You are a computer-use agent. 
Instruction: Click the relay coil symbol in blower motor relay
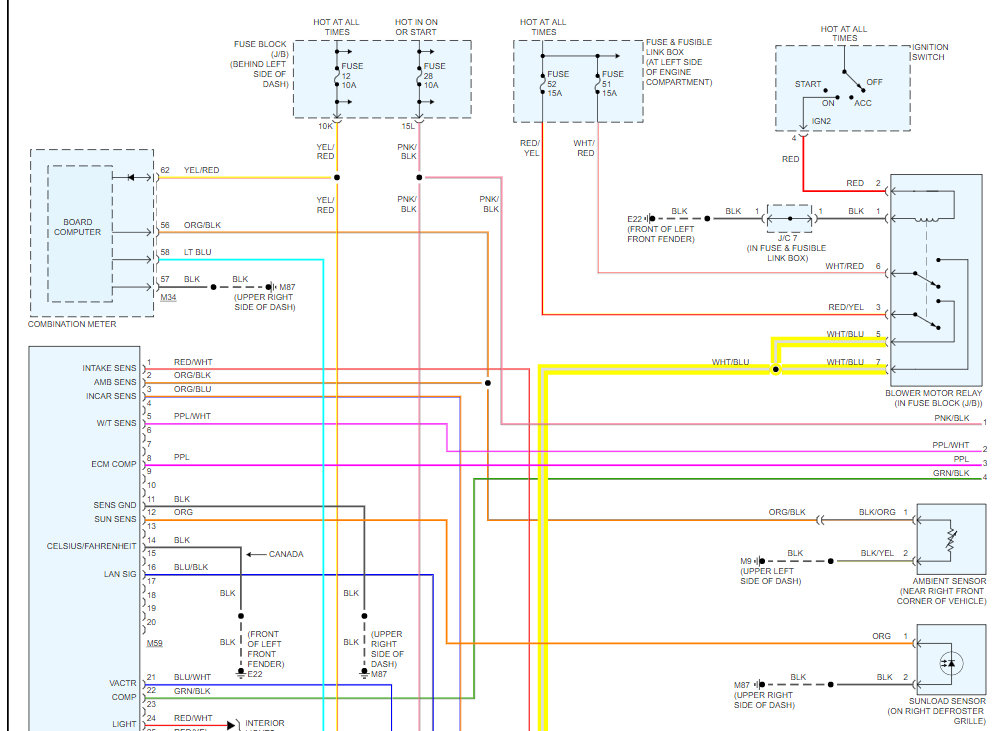pos(927,219)
